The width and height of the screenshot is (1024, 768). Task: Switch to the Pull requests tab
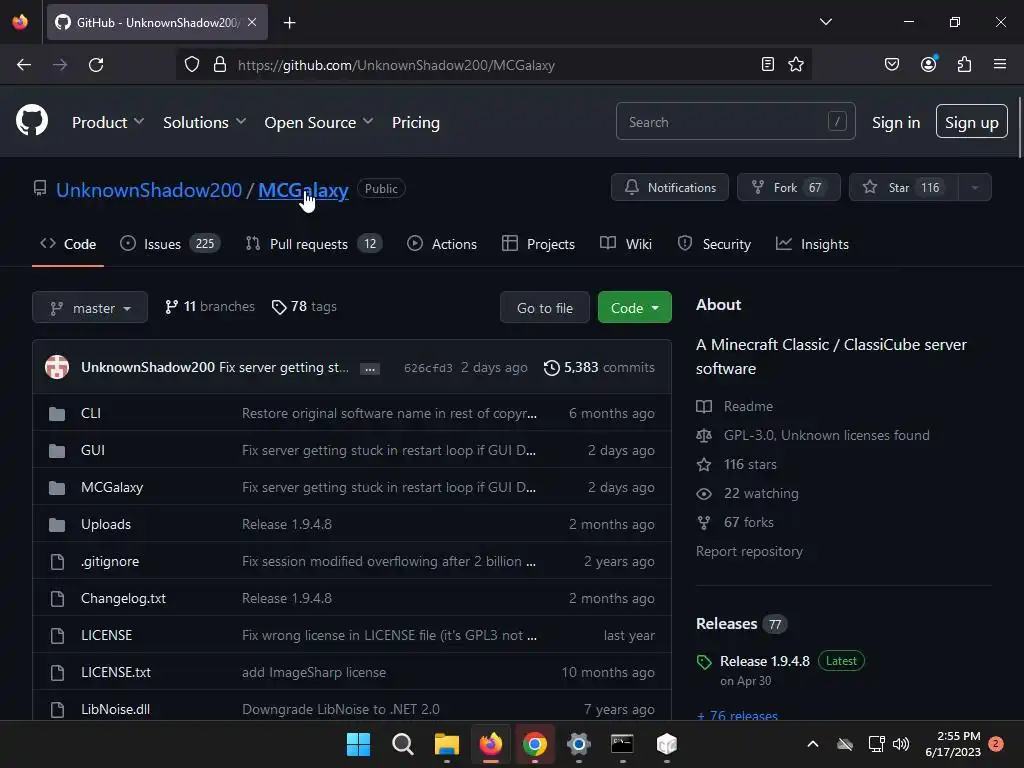313,244
